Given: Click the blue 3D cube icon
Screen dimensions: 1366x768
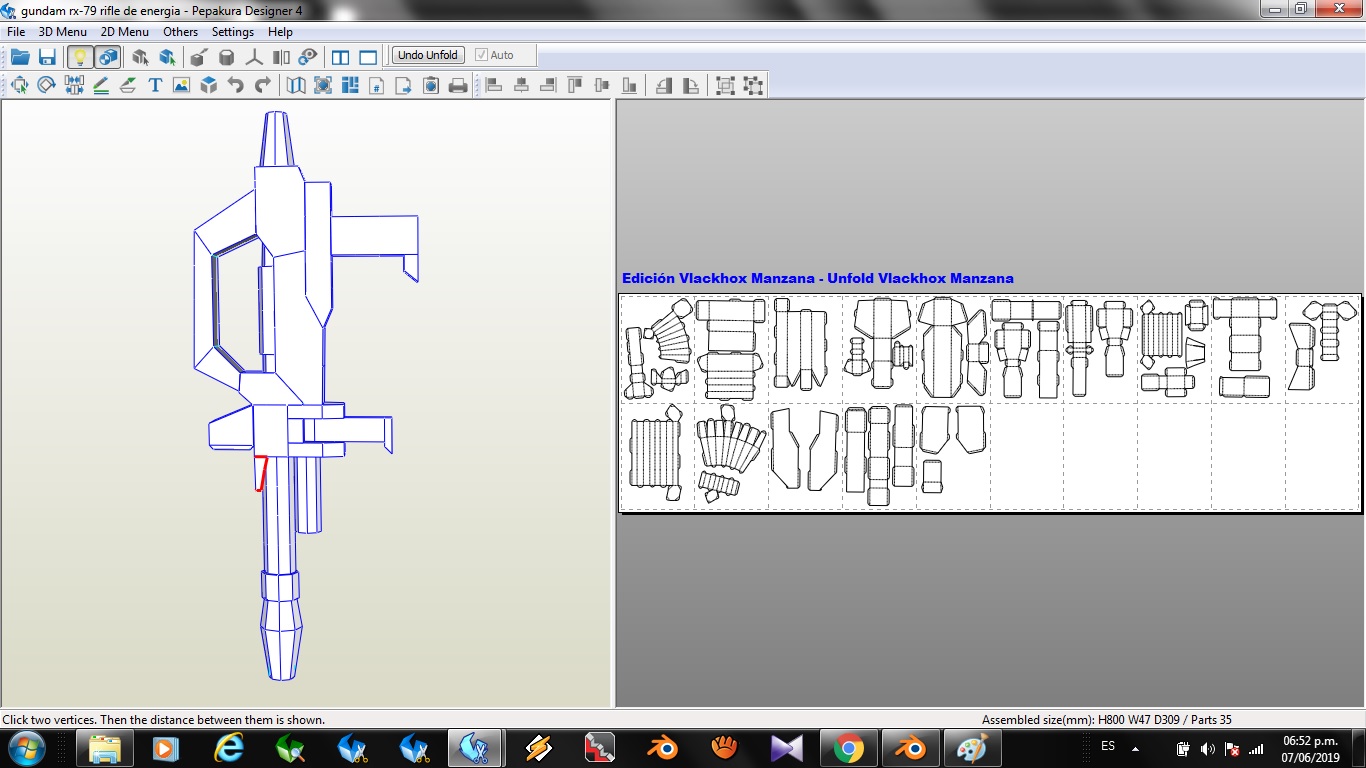Looking at the screenshot, I should 209,85.
